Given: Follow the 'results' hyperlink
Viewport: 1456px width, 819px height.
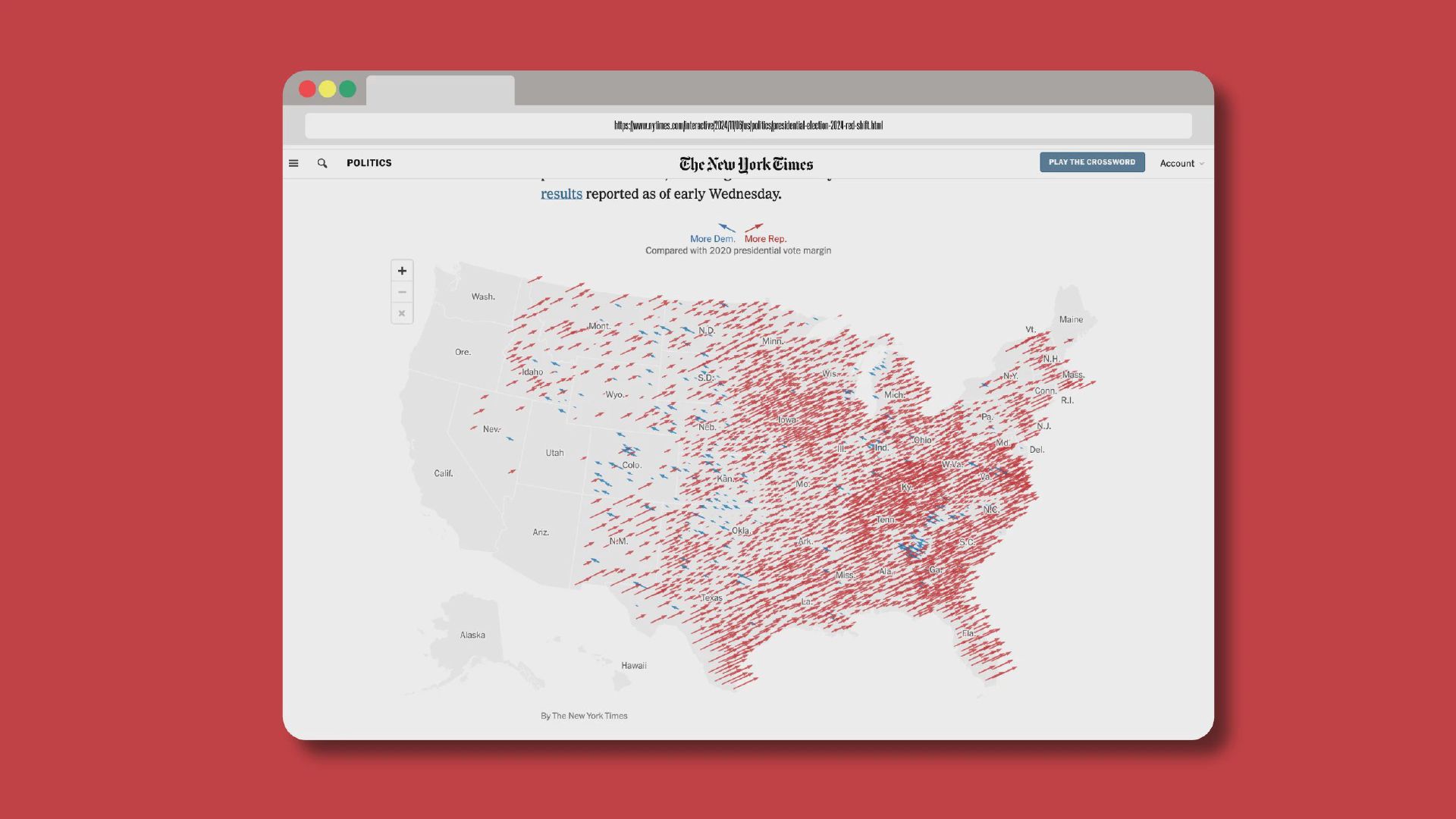Looking at the screenshot, I should coord(561,194).
